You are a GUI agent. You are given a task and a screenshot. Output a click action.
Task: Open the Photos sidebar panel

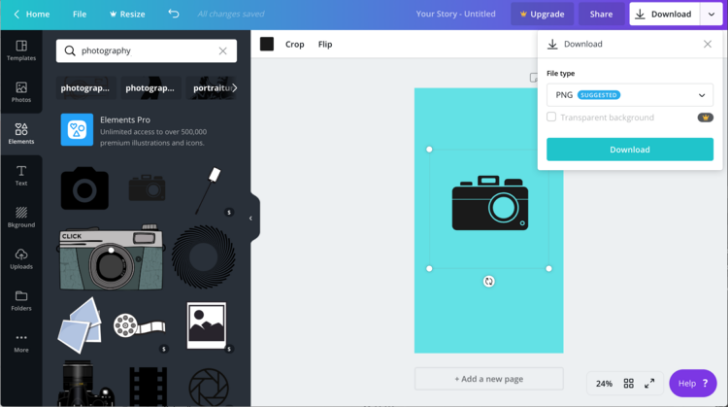[x=21, y=92]
